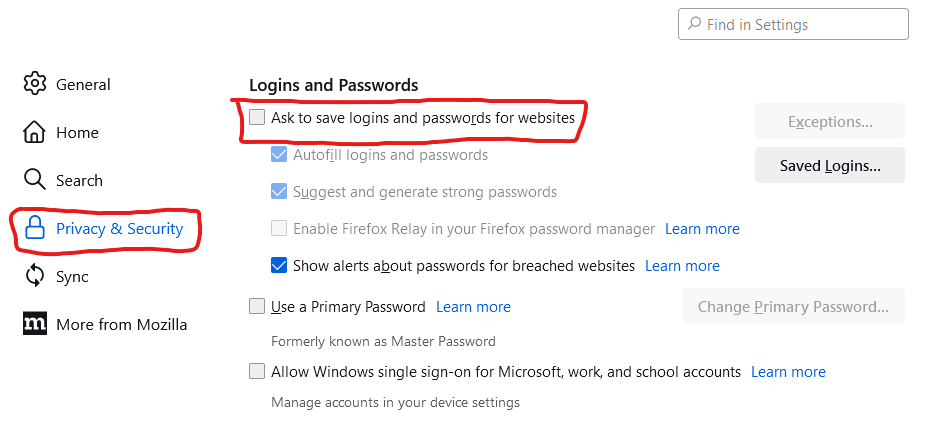The image size is (944, 423).
Task: Click the Sync arrows icon
Action: tap(34, 276)
